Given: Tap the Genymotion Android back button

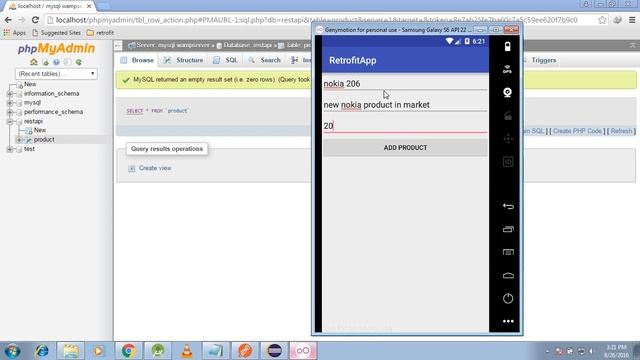Looking at the screenshot, I should (508, 207).
